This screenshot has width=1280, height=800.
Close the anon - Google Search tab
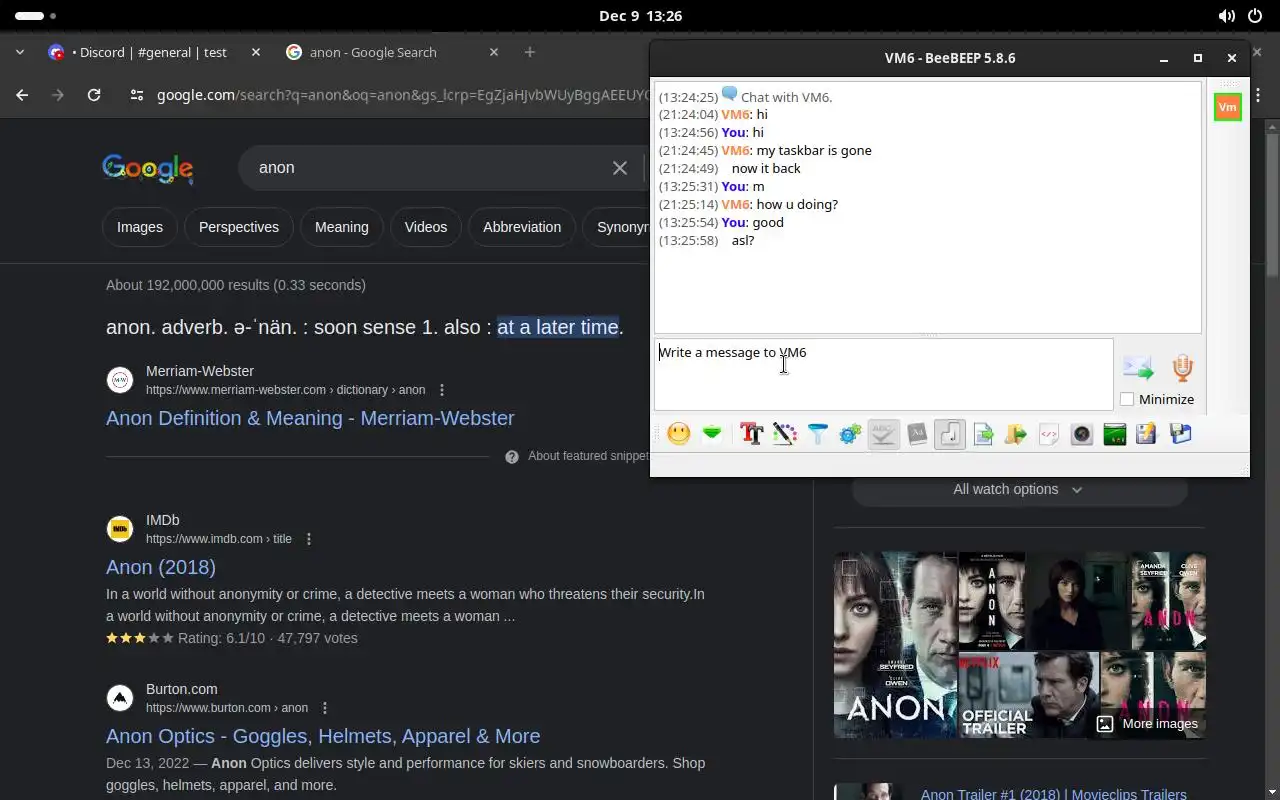493,52
